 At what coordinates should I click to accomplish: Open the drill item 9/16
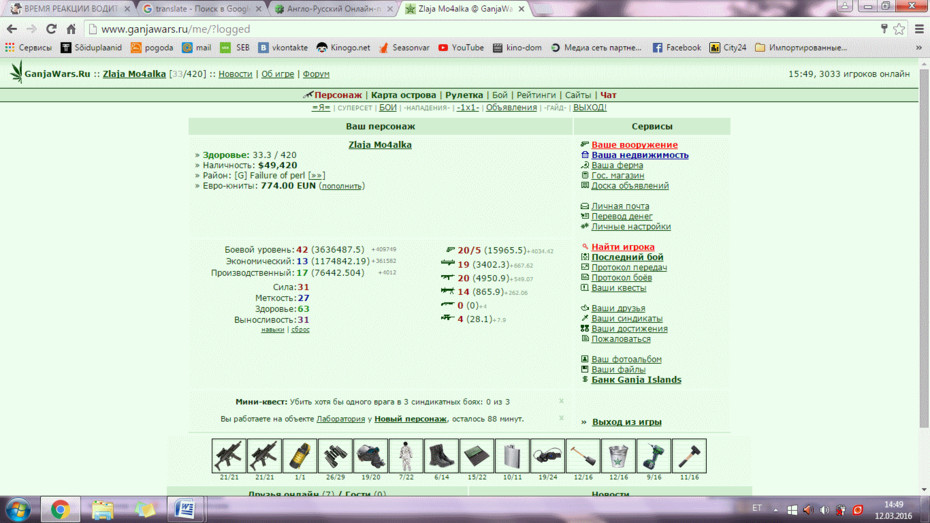[654, 455]
